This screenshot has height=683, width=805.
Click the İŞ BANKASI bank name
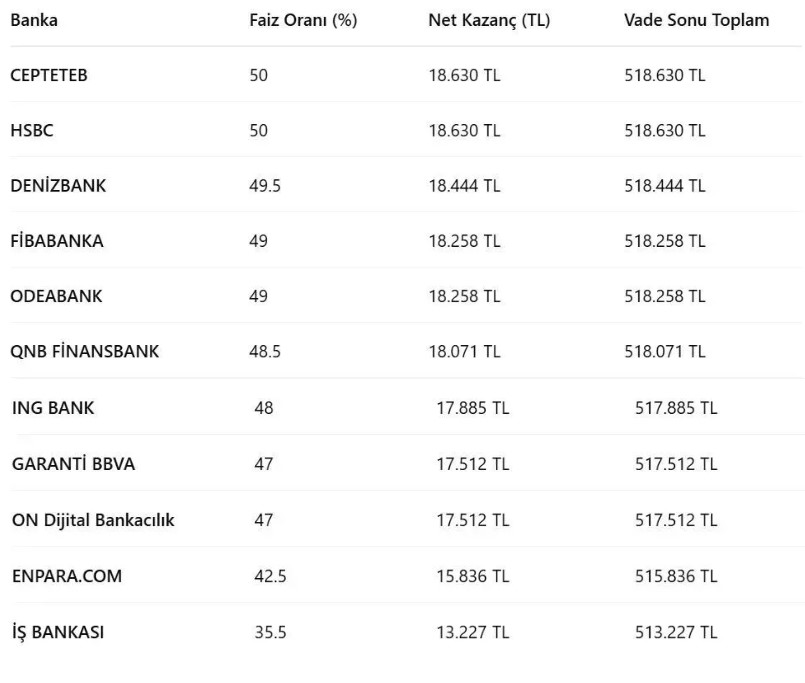58,632
